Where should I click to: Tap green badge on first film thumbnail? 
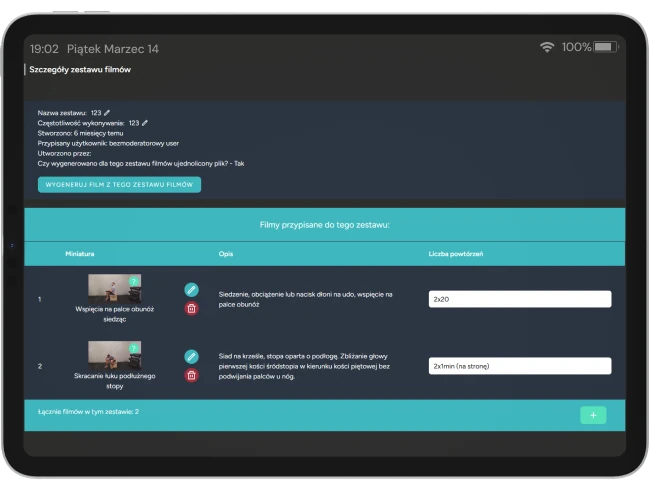tap(134, 281)
